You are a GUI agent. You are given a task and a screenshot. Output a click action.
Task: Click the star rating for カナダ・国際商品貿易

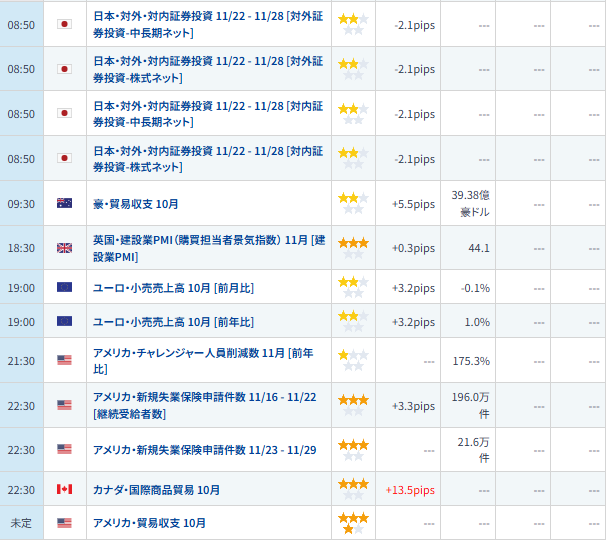coord(352,490)
